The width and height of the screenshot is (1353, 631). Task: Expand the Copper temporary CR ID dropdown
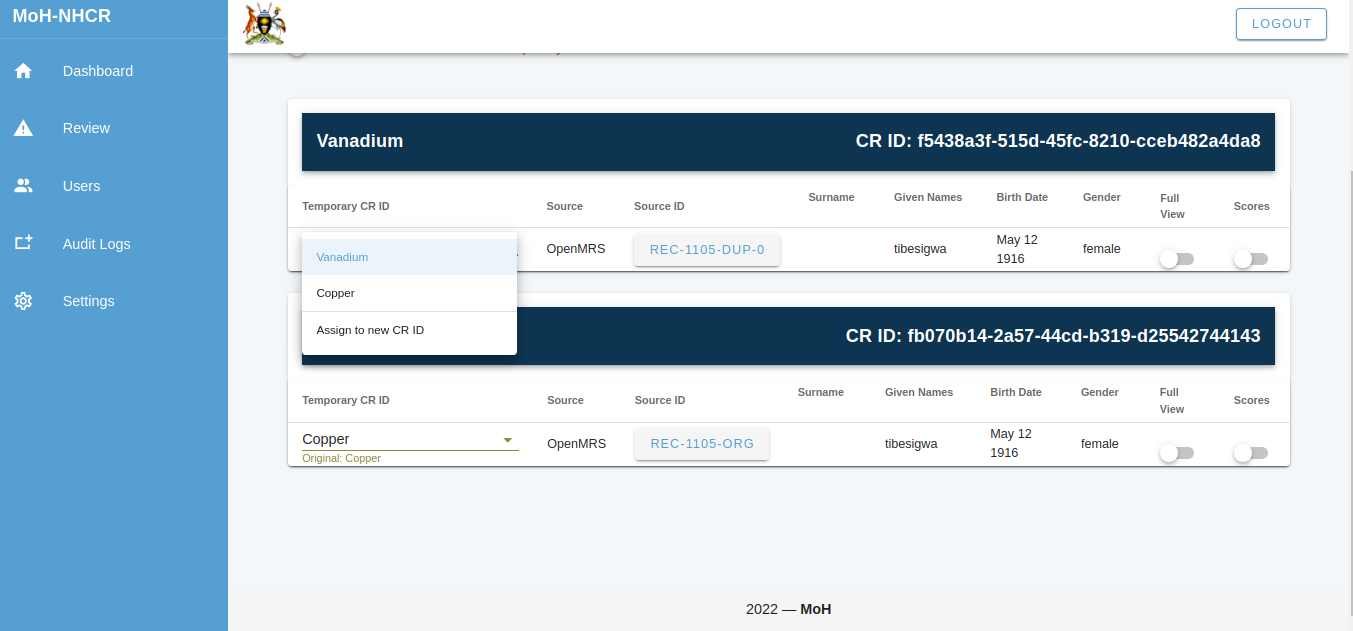[507, 440]
